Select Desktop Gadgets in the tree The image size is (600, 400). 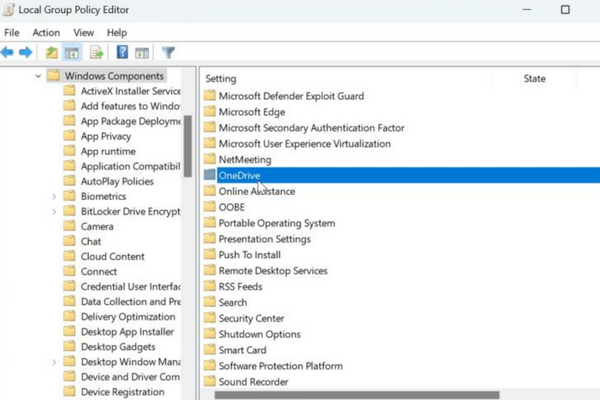coord(118,346)
